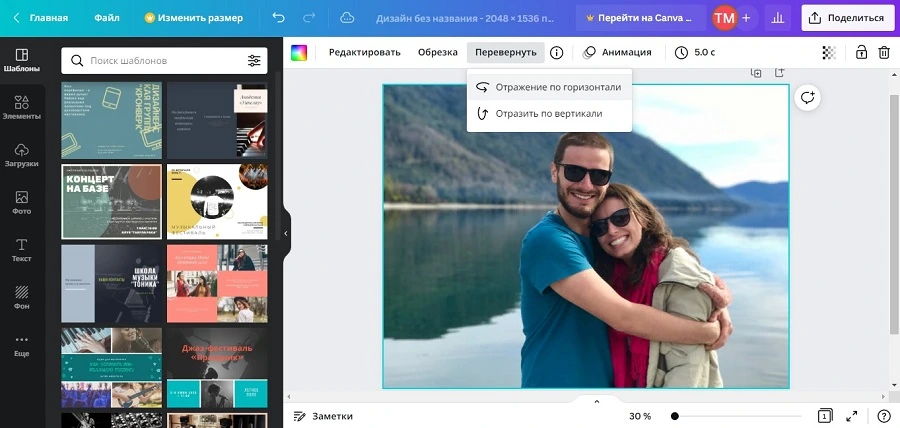Open the Анимация animation panel

[x=617, y=52]
